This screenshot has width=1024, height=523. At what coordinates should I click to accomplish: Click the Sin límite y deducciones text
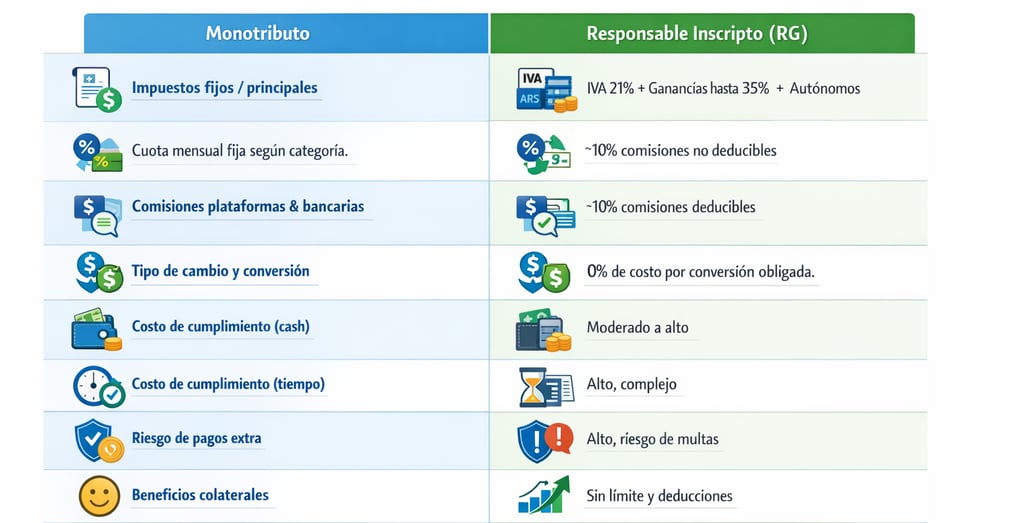(x=659, y=496)
